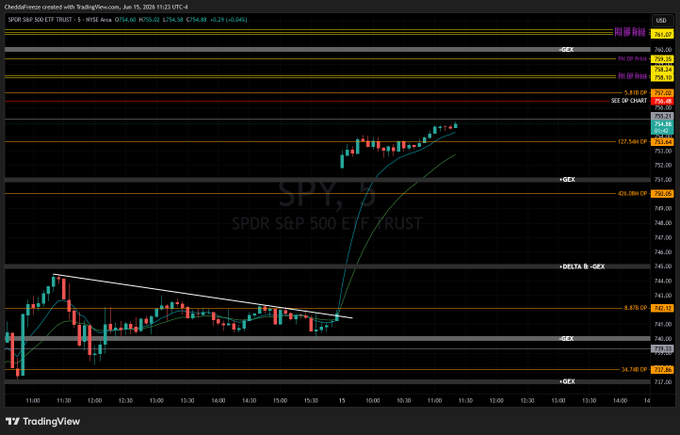Select the red 756.48 price label
The image size is (680, 435).
pos(663,101)
